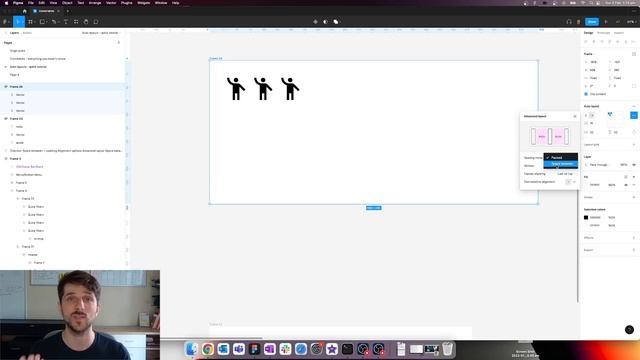The height and width of the screenshot is (360, 640).
Task: Select the Pen tool
Action: coord(54,22)
